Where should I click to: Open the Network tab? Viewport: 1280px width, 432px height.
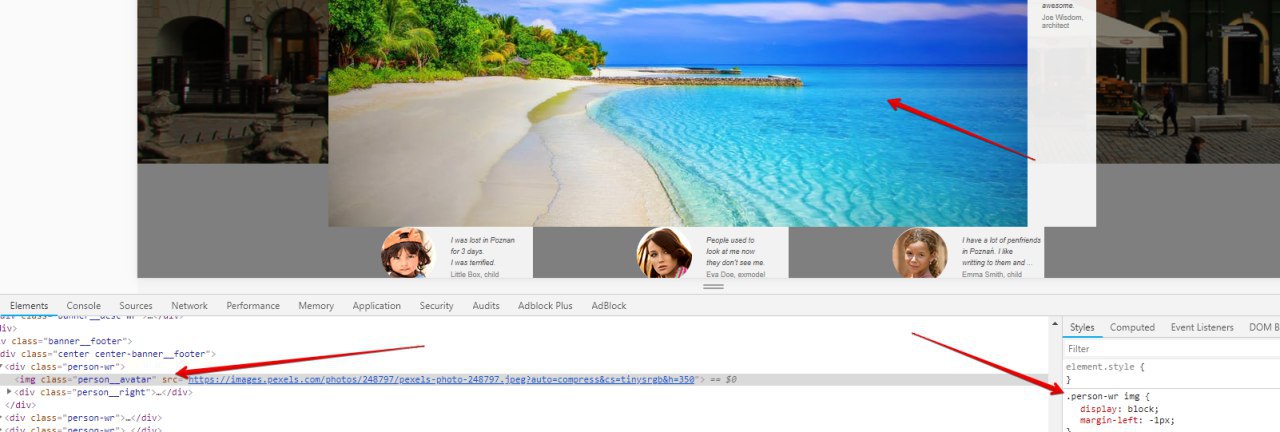coord(189,306)
